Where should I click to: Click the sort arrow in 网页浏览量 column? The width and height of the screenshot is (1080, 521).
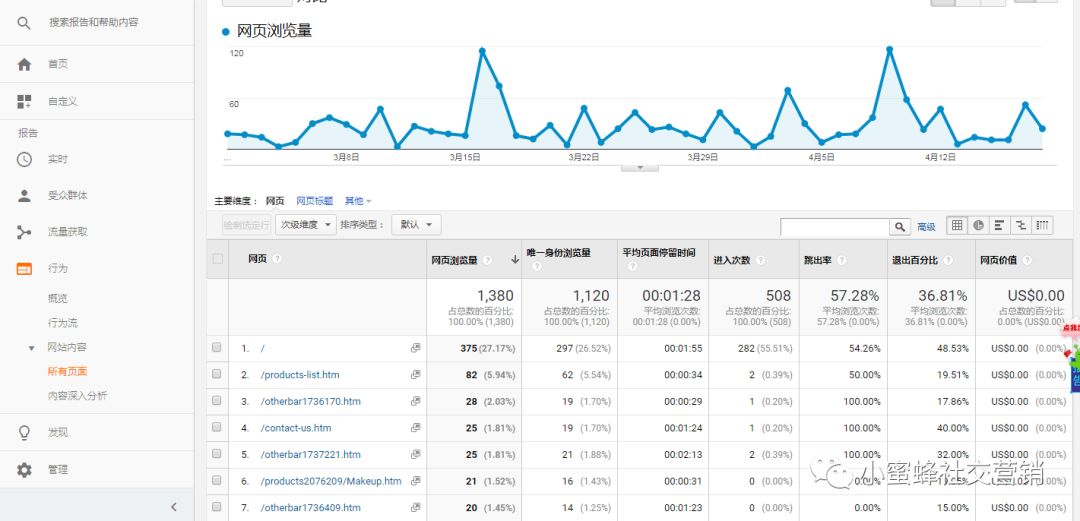pos(515,260)
